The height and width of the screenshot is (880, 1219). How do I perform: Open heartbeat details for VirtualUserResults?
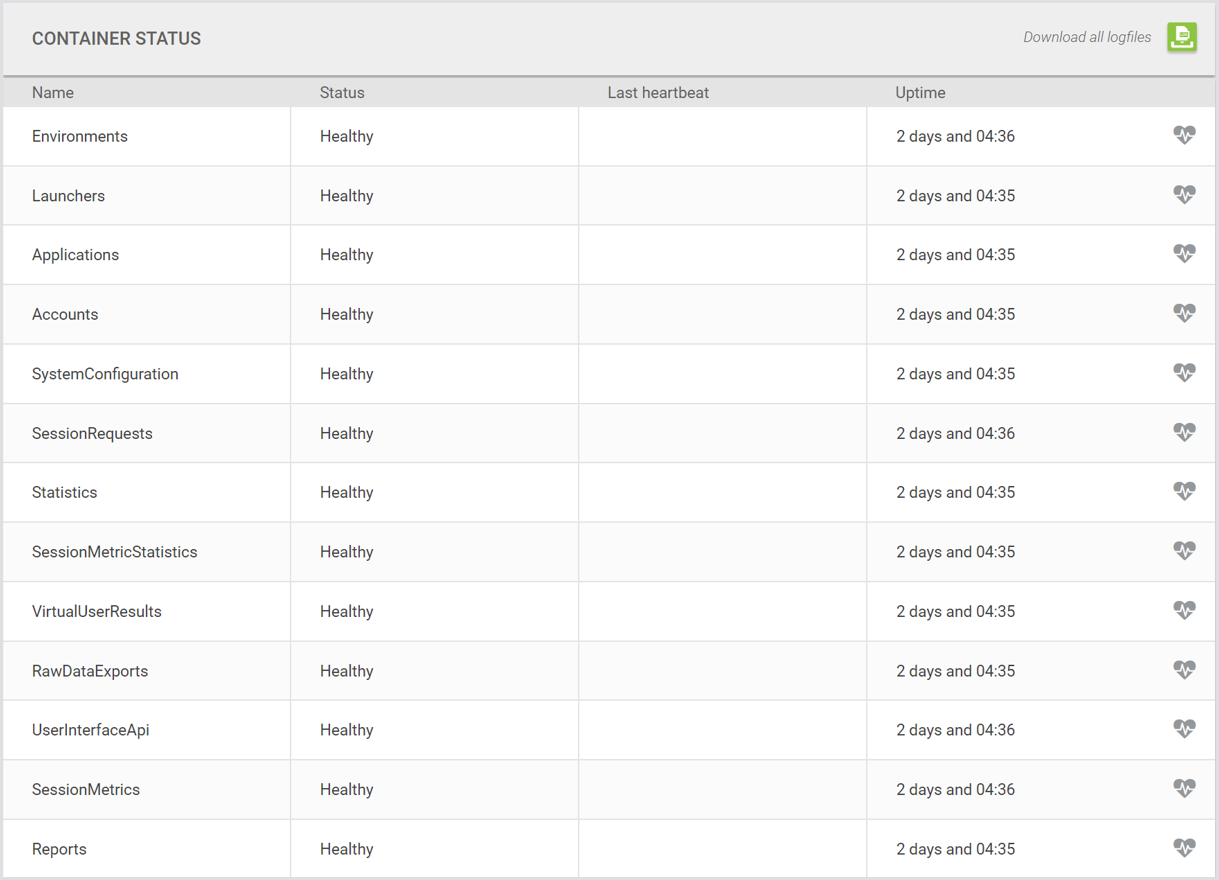1184,610
